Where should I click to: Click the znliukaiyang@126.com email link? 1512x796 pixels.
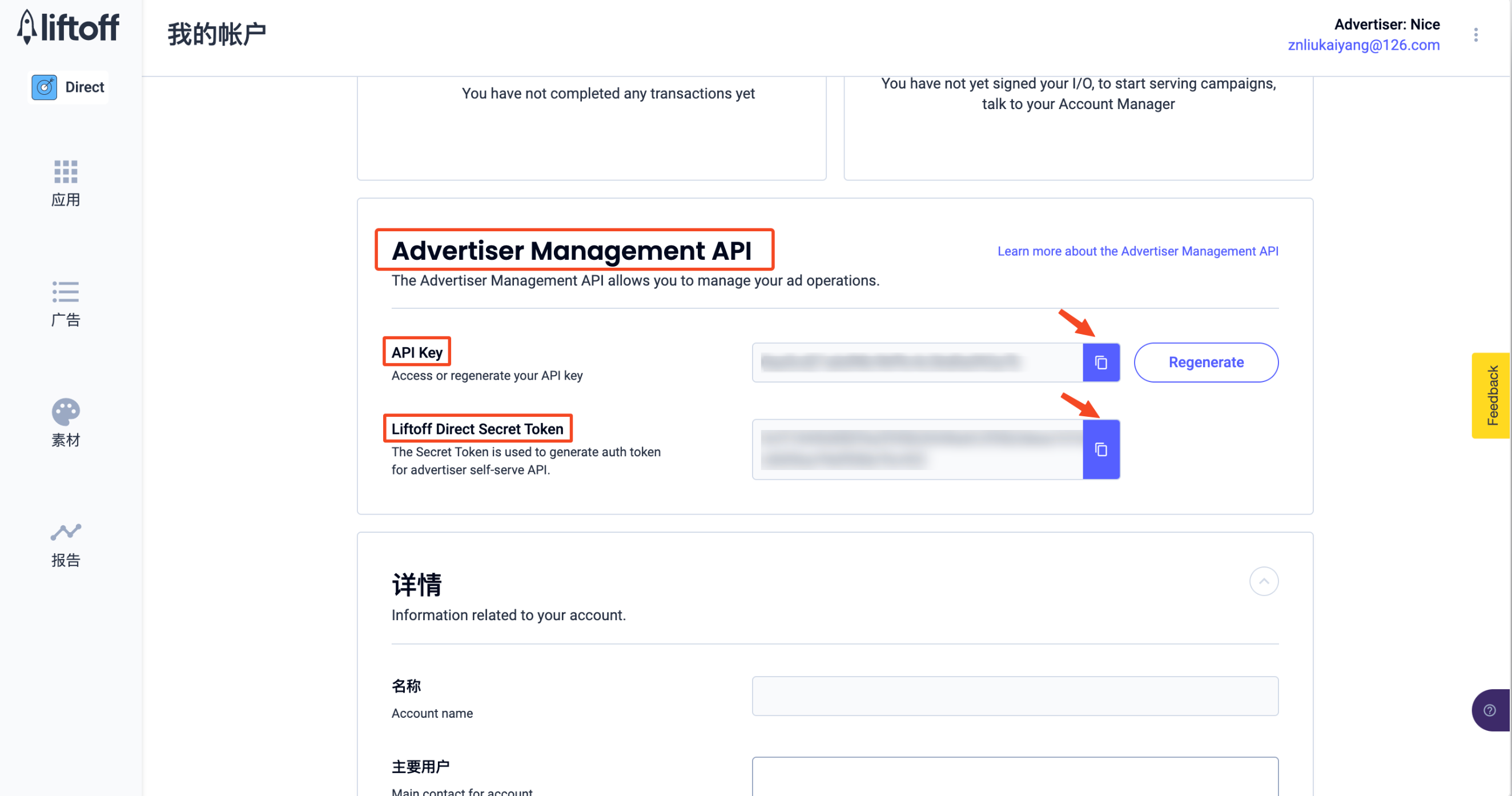tap(1363, 45)
